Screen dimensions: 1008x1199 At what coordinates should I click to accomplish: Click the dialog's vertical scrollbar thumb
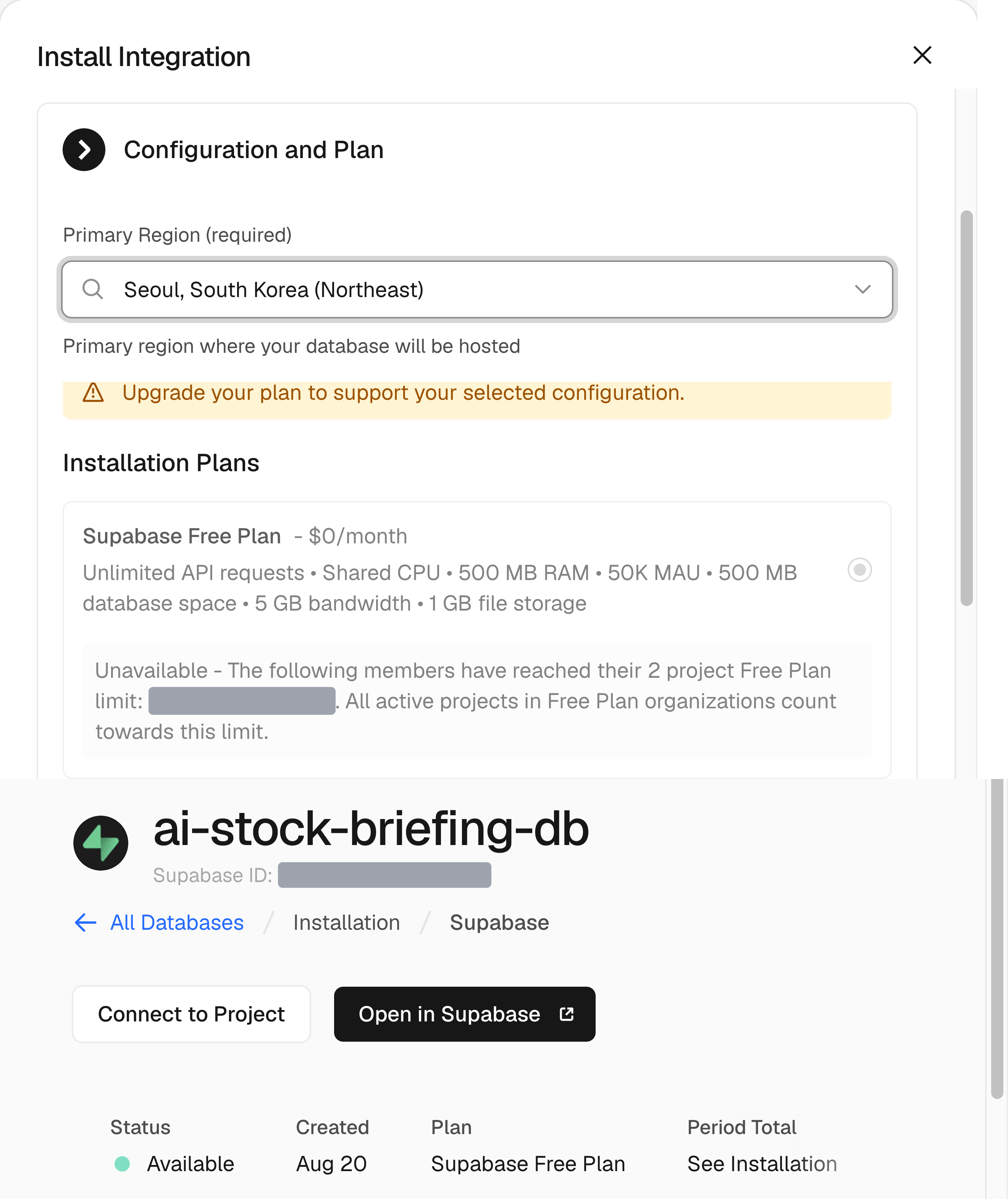[966, 408]
